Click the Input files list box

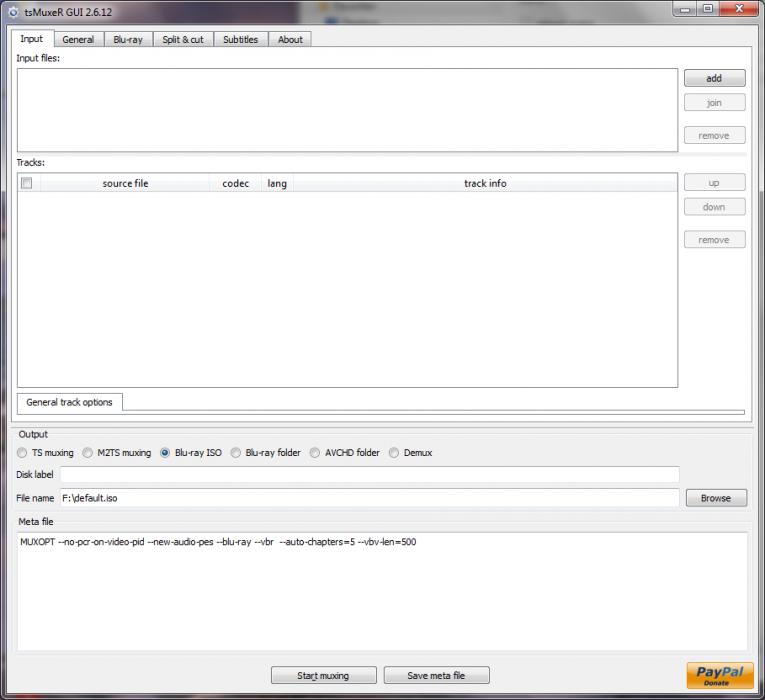(347, 110)
